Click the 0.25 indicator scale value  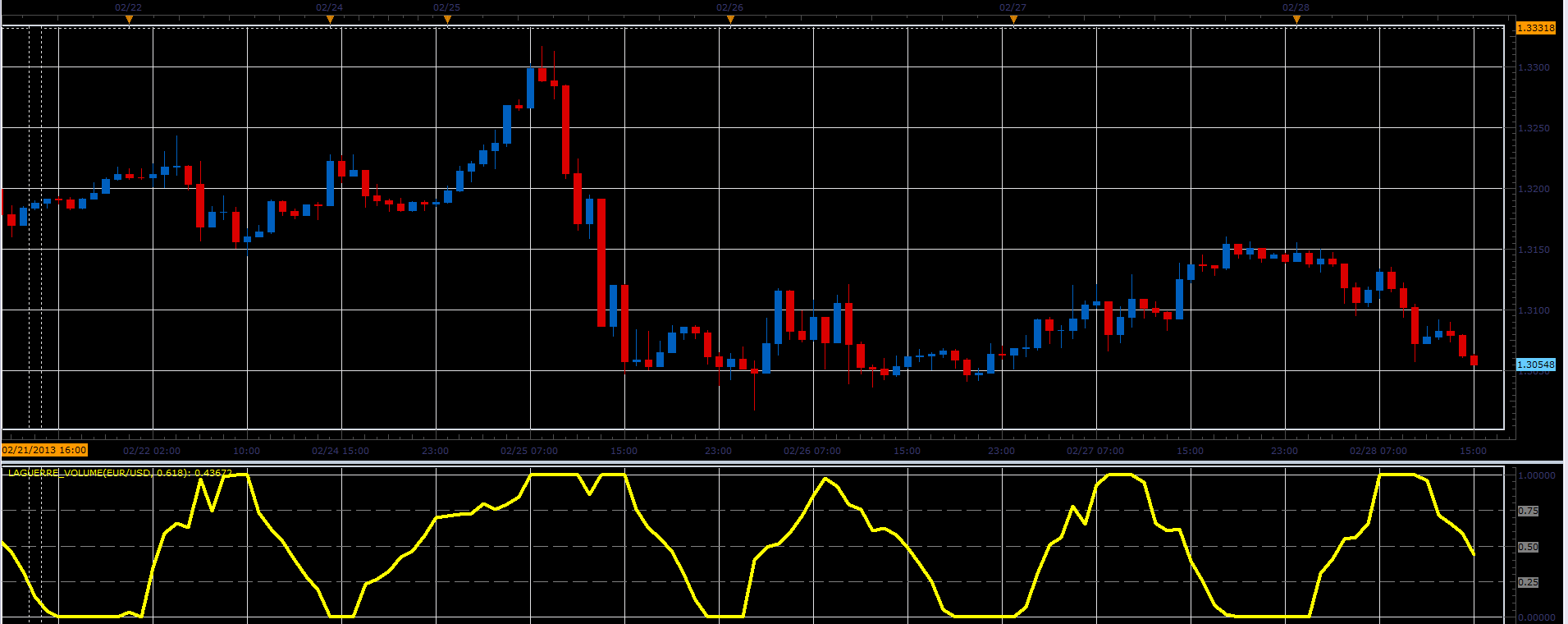tap(1528, 582)
